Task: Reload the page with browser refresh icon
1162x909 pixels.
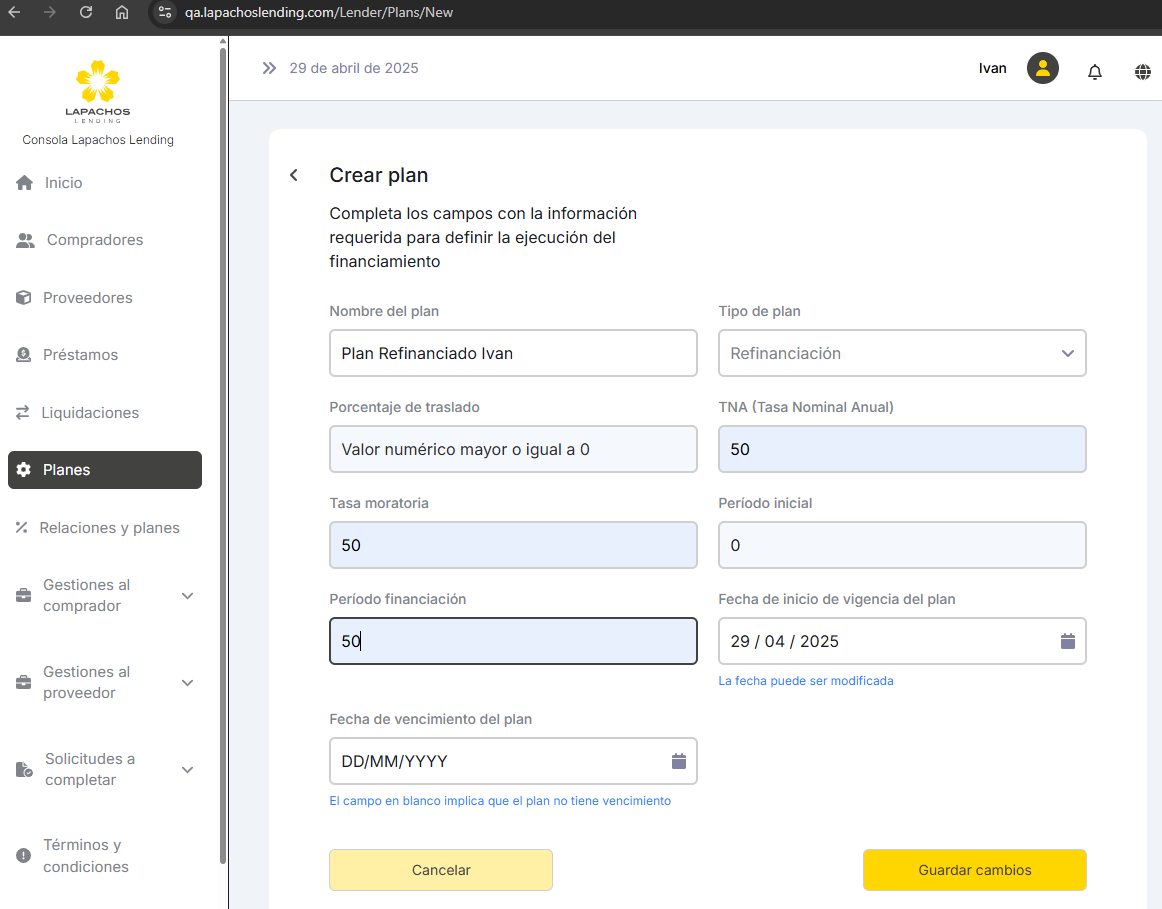Action: [86, 13]
